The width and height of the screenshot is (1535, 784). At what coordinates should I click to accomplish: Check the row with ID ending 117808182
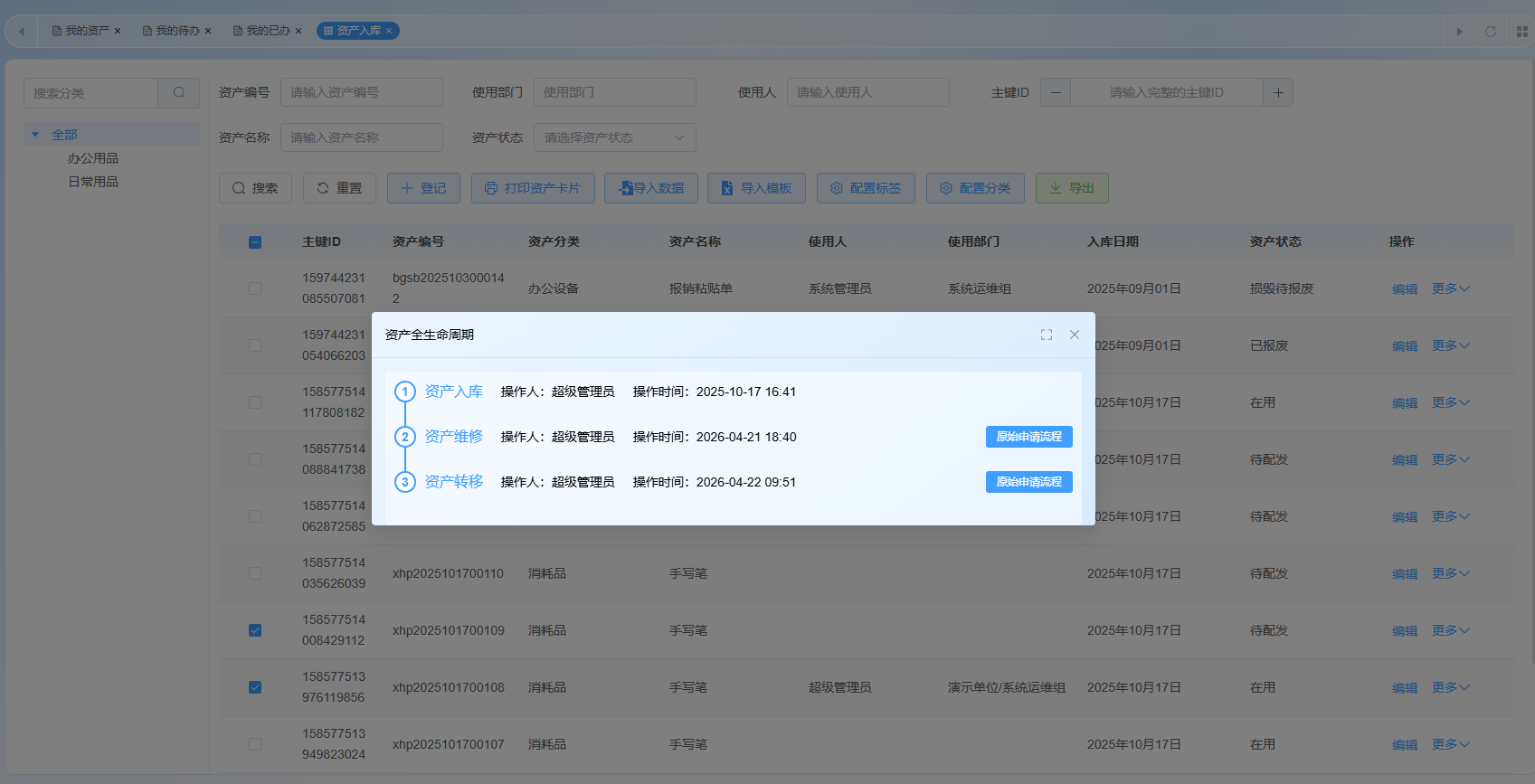click(255, 402)
